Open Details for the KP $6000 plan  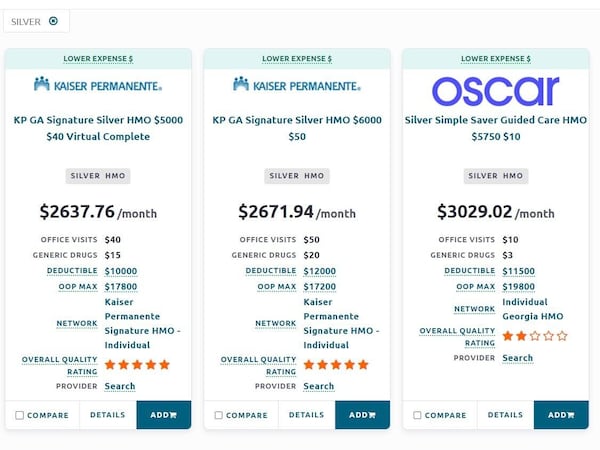click(307, 415)
